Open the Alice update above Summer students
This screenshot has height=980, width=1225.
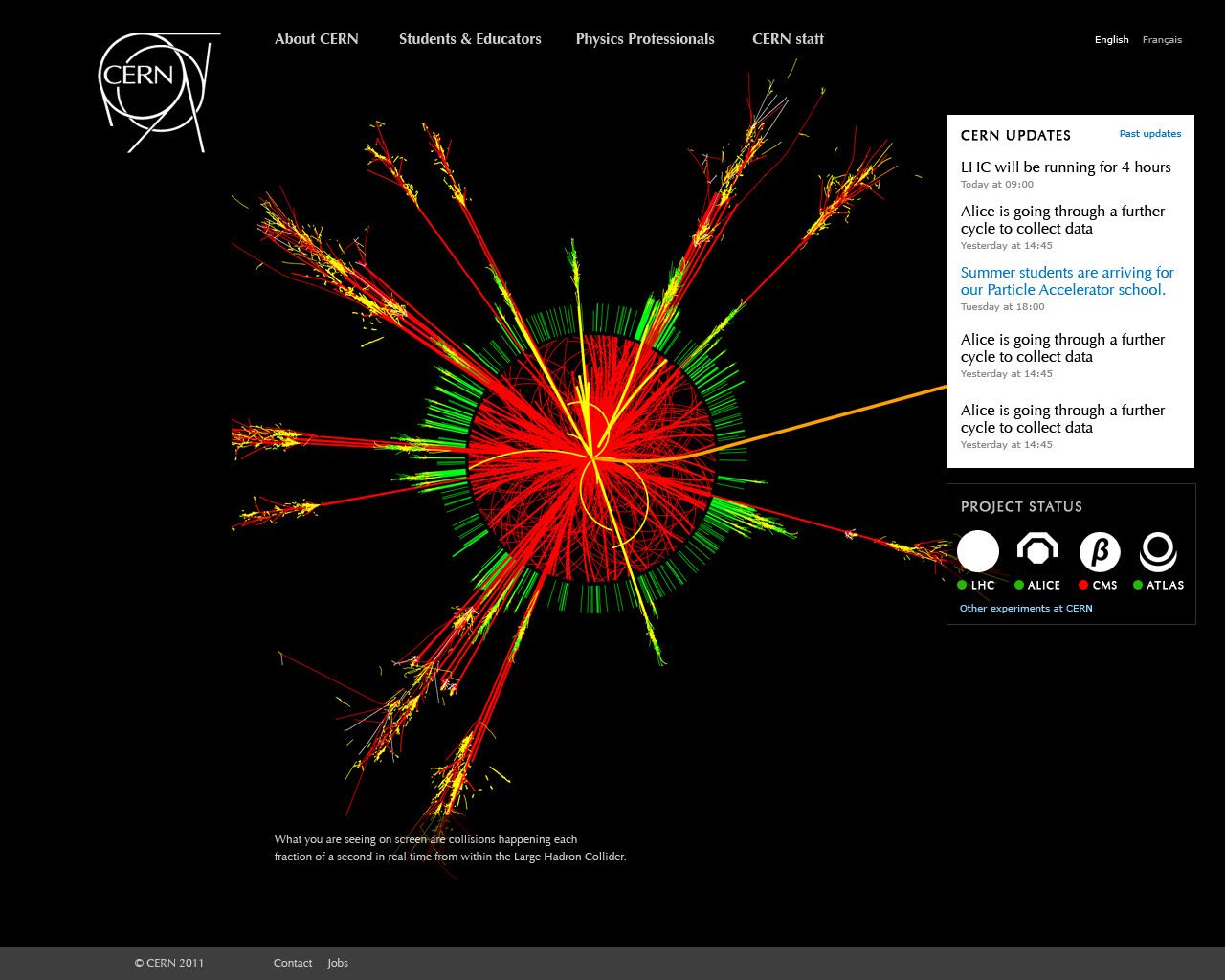(1063, 220)
